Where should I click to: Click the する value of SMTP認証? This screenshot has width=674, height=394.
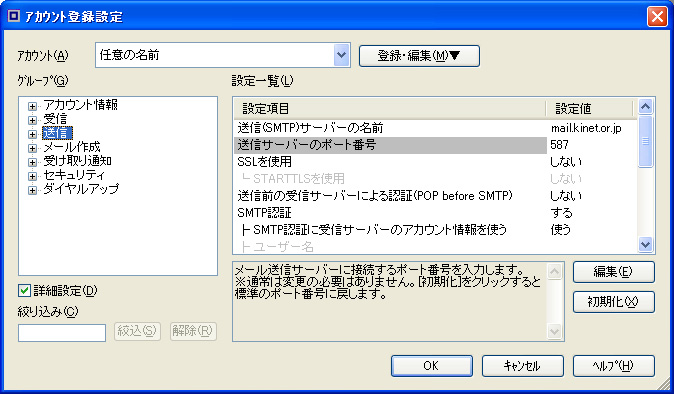[561, 213]
